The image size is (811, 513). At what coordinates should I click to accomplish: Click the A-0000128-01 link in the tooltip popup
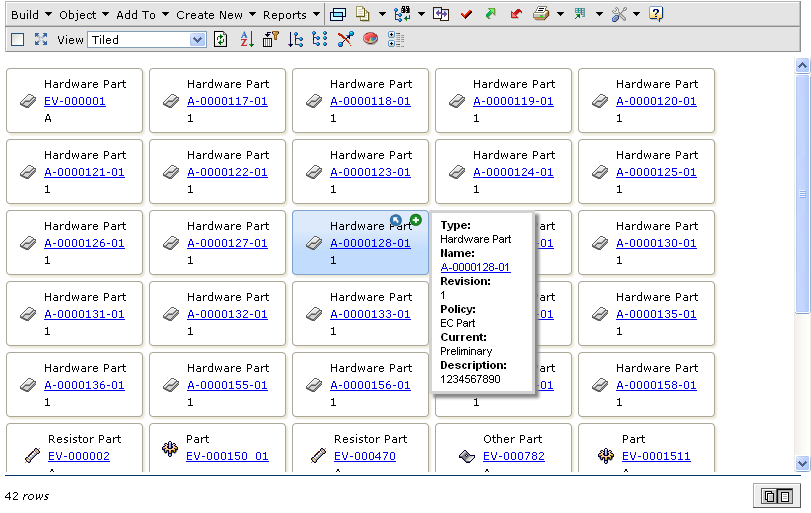475,267
